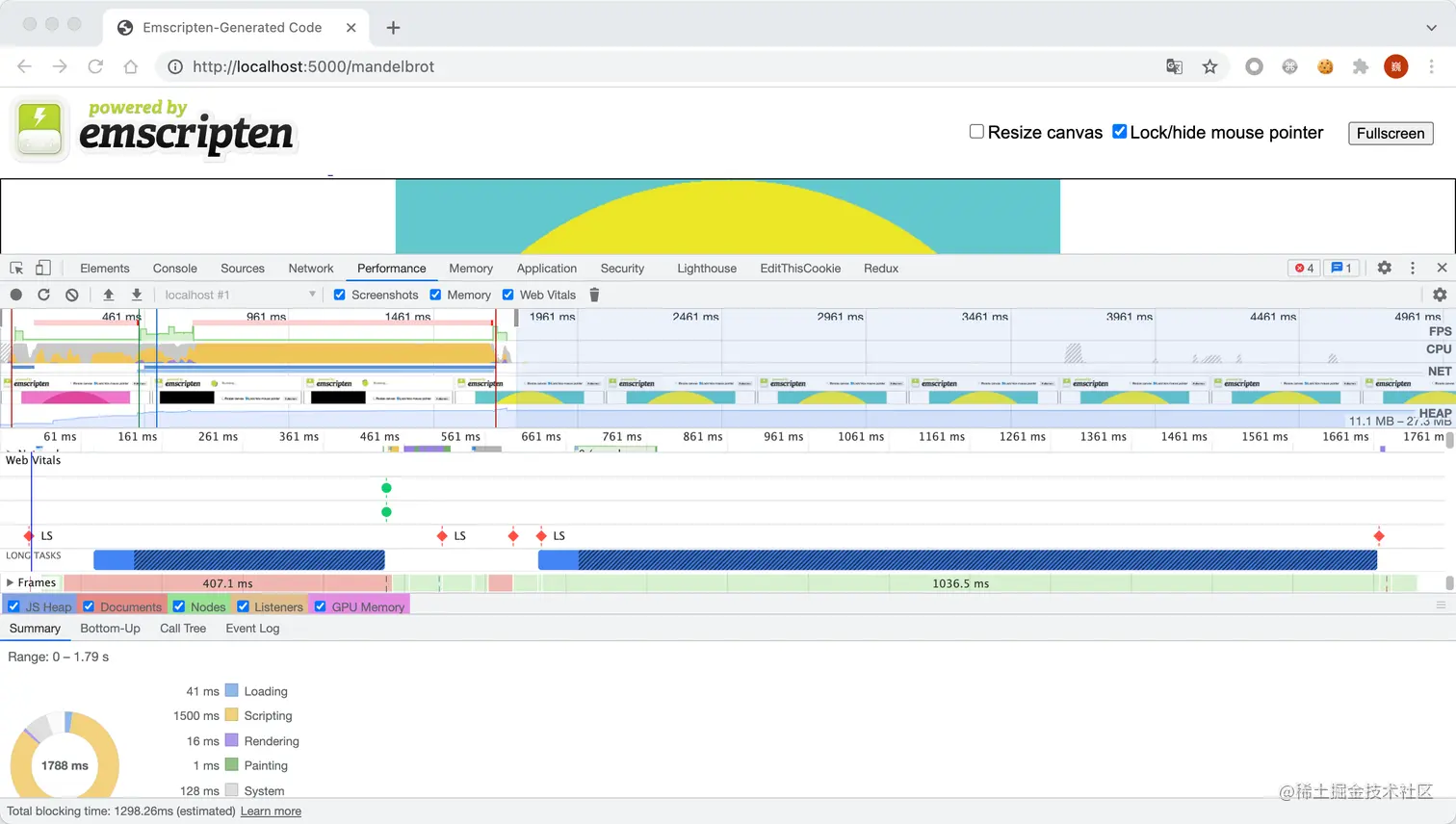Open the DevTools Memory panel tab

(471, 269)
